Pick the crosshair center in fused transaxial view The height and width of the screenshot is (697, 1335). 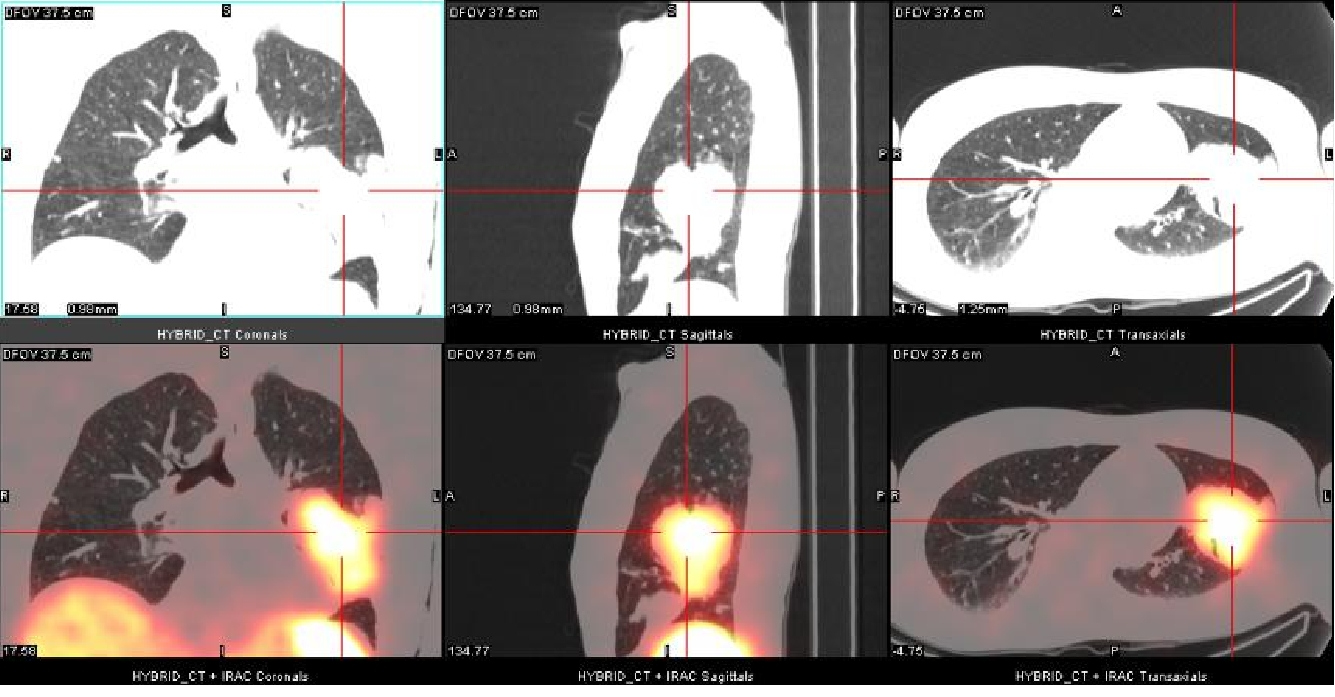coord(1231,521)
